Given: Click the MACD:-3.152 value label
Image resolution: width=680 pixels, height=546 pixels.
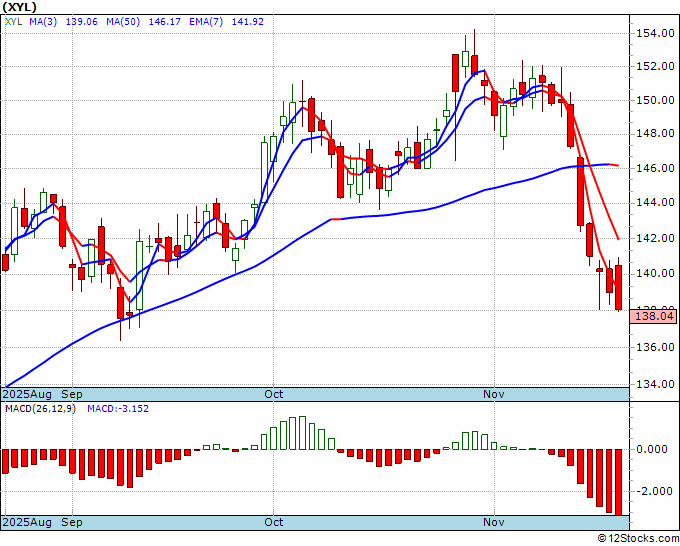Looking at the screenshot, I should point(118,409).
